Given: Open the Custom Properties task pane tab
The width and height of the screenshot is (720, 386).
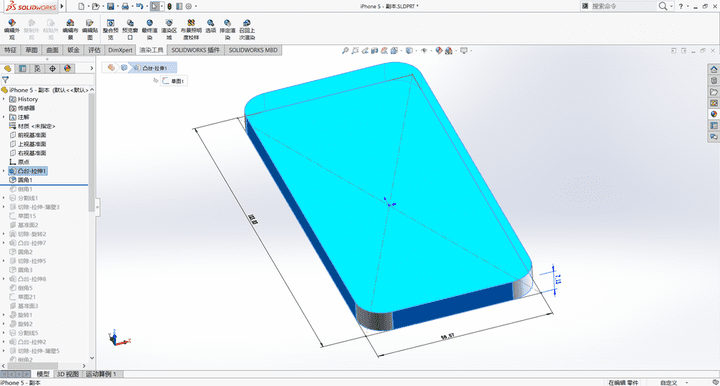Looking at the screenshot, I should (714, 126).
